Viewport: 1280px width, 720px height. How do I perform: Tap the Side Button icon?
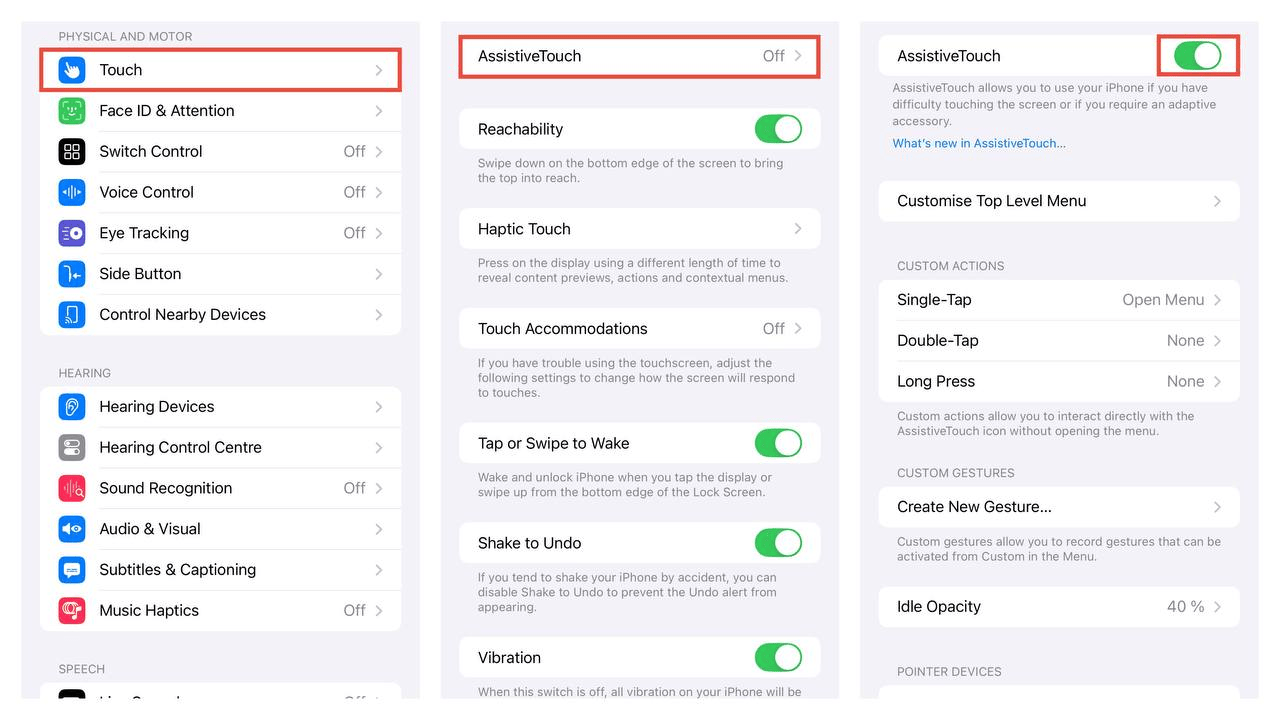pos(72,274)
